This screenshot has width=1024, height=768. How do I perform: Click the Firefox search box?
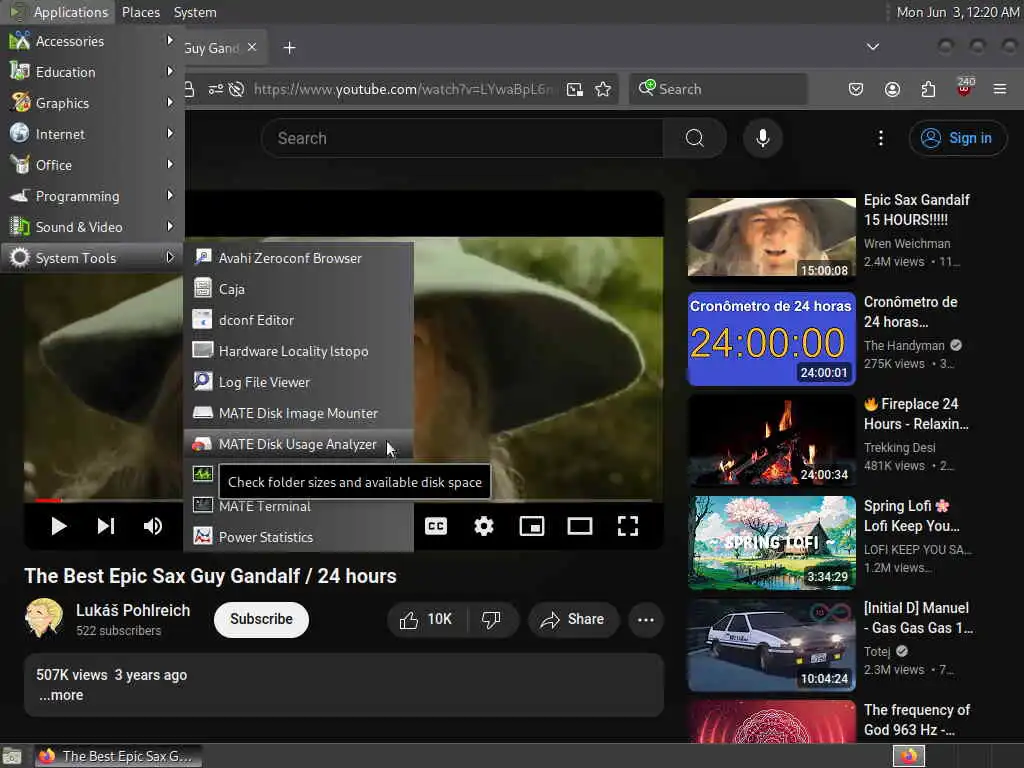(x=718, y=89)
